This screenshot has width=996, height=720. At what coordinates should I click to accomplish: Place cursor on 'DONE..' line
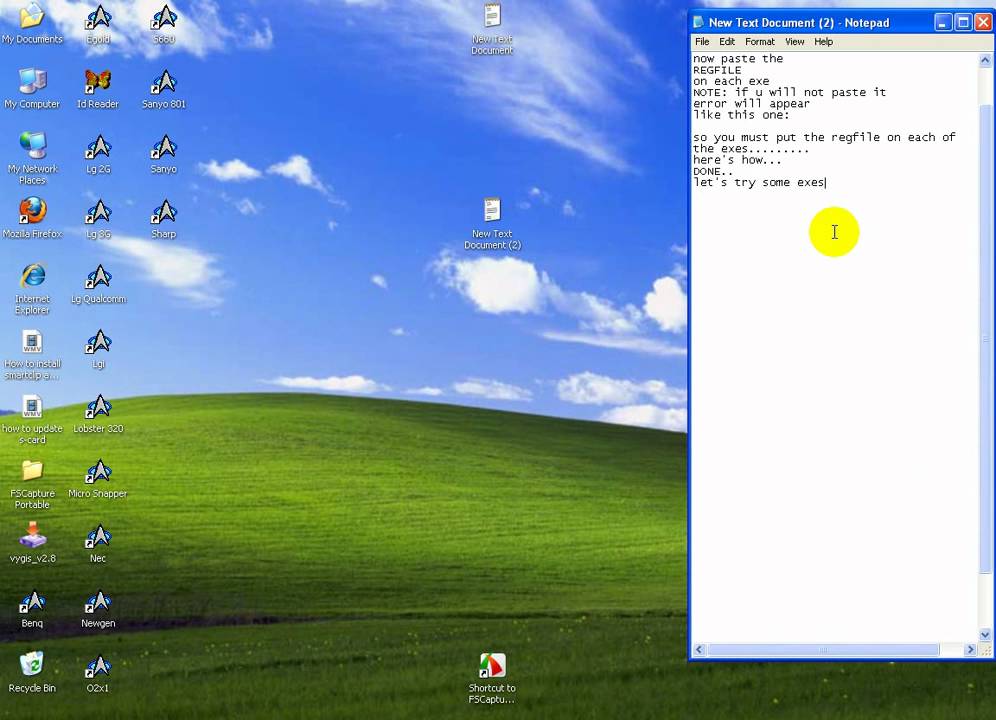713,171
